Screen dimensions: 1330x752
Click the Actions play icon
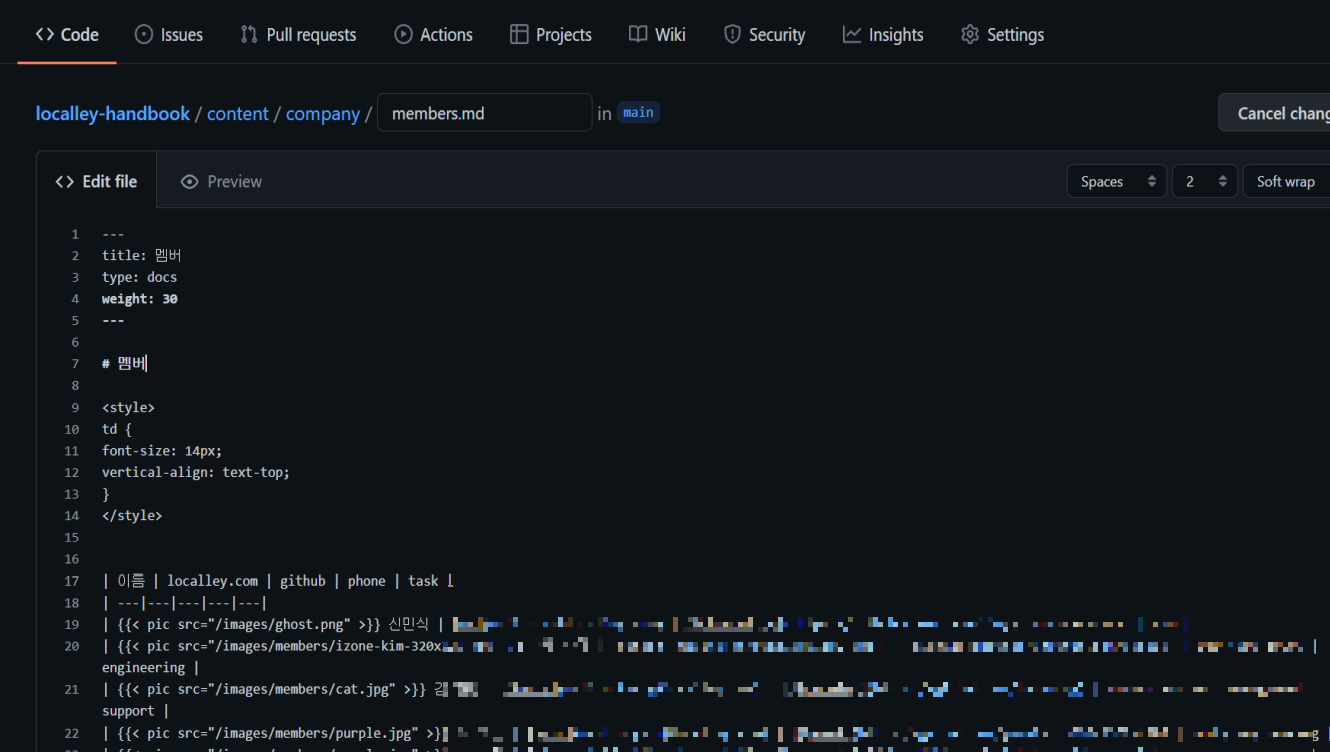click(403, 35)
